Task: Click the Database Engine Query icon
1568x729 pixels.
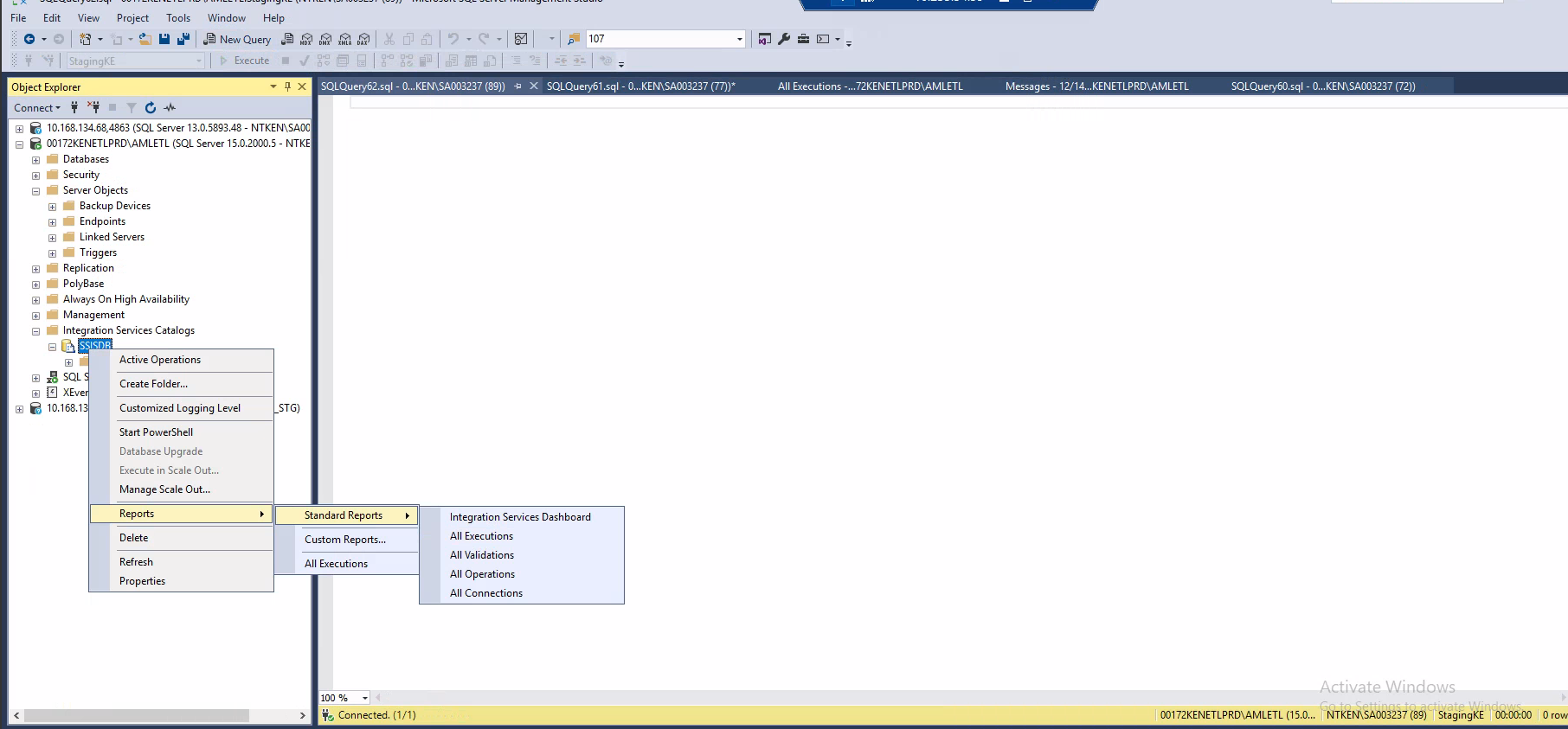Action: pos(287,39)
